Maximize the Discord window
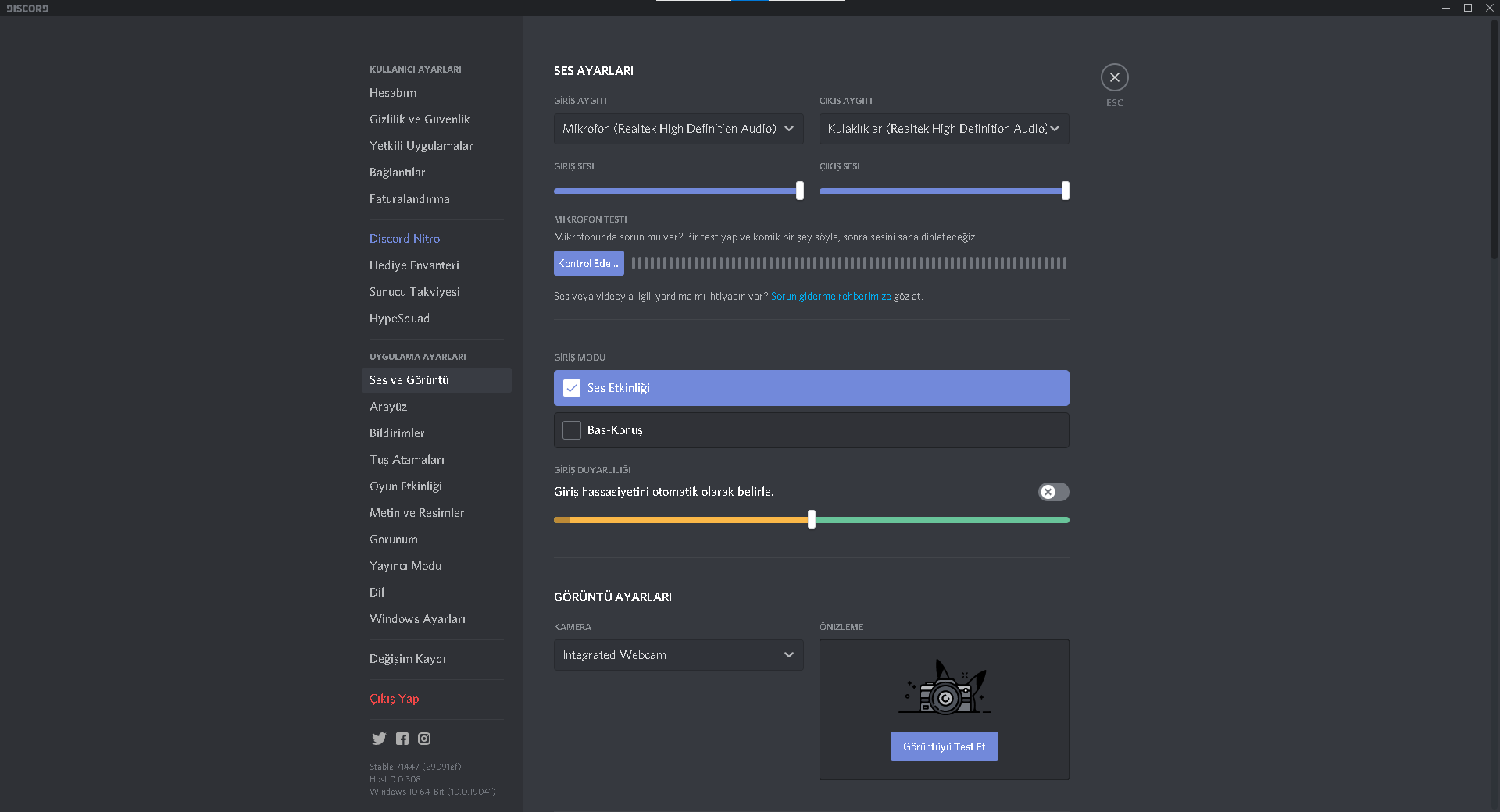 click(x=1468, y=8)
